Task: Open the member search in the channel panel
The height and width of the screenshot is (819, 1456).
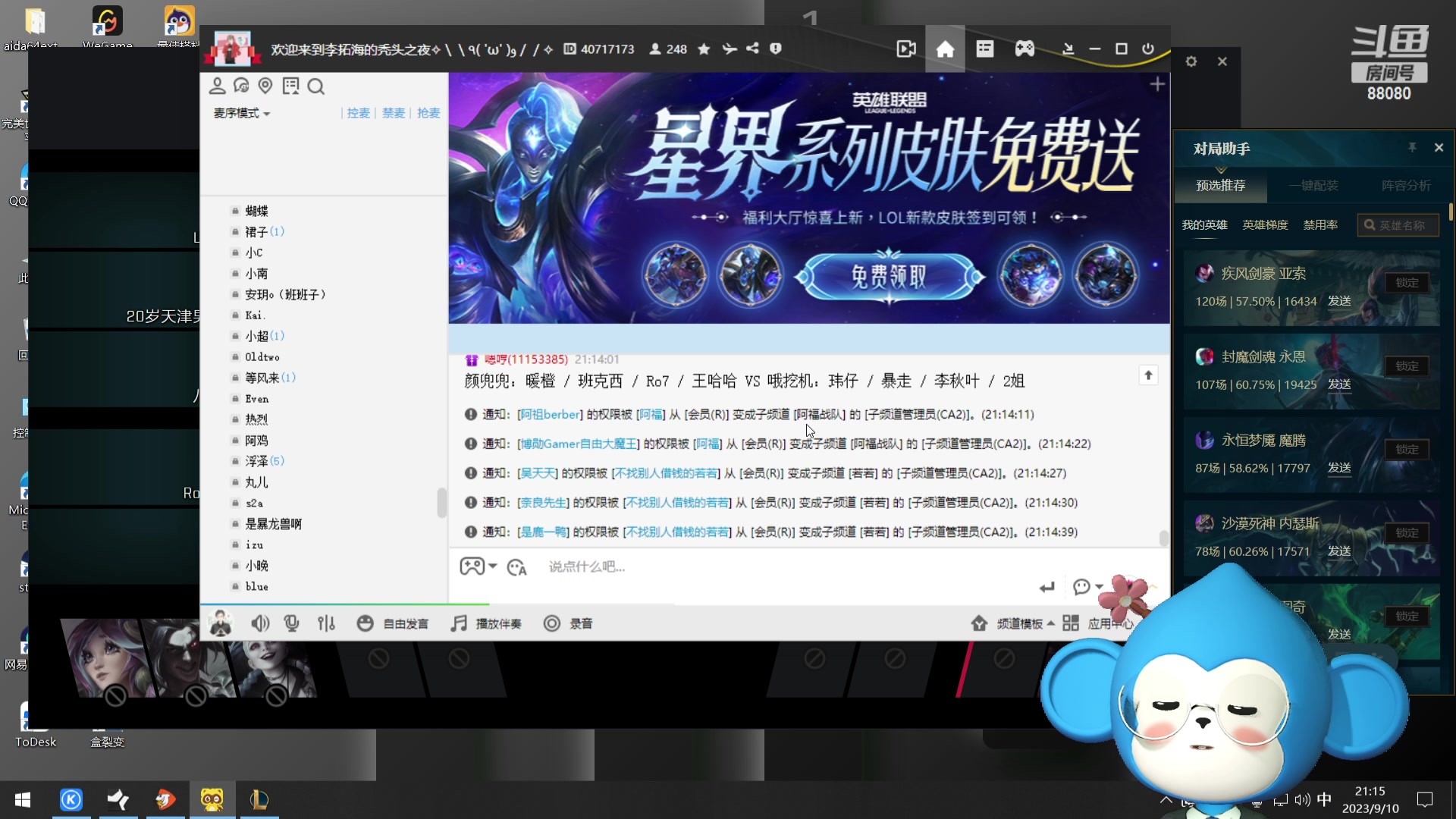Action: pos(315,86)
